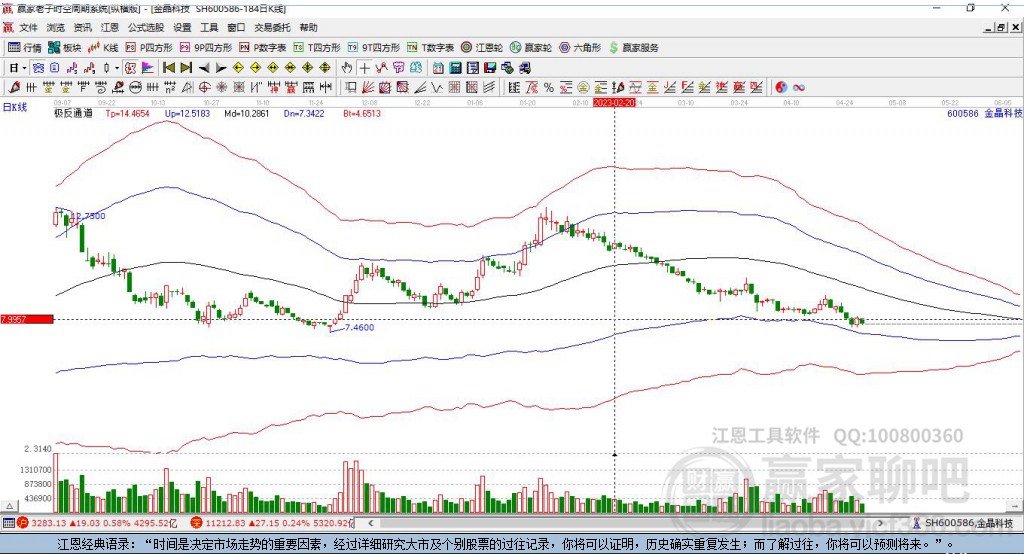Image resolution: width=1024 pixels, height=554 pixels.
Task: Open the 9P四方形 tool
Action: (206, 48)
